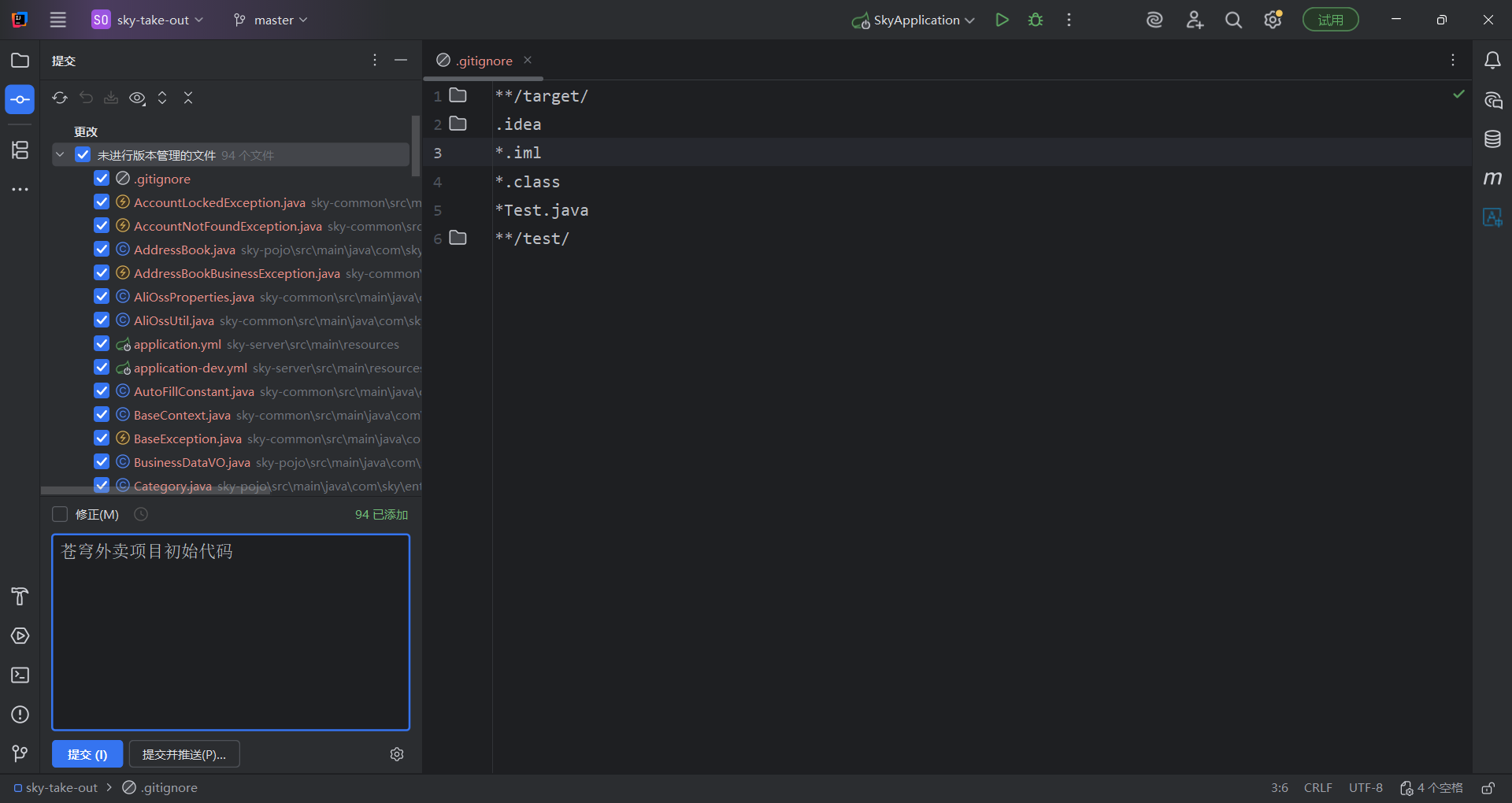Screen dimensions: 1512x803
Task: Click the Commit and Push button
Action: pos(184,754)
